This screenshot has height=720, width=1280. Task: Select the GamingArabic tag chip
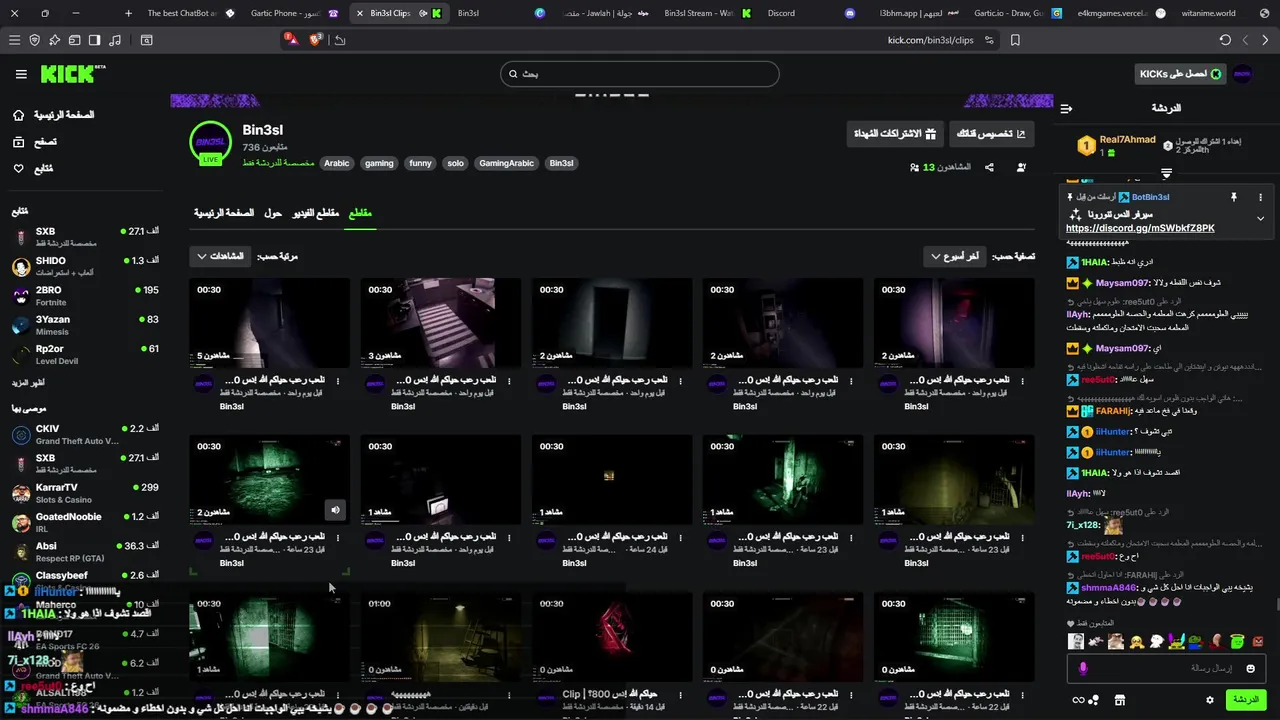[506, 163]
